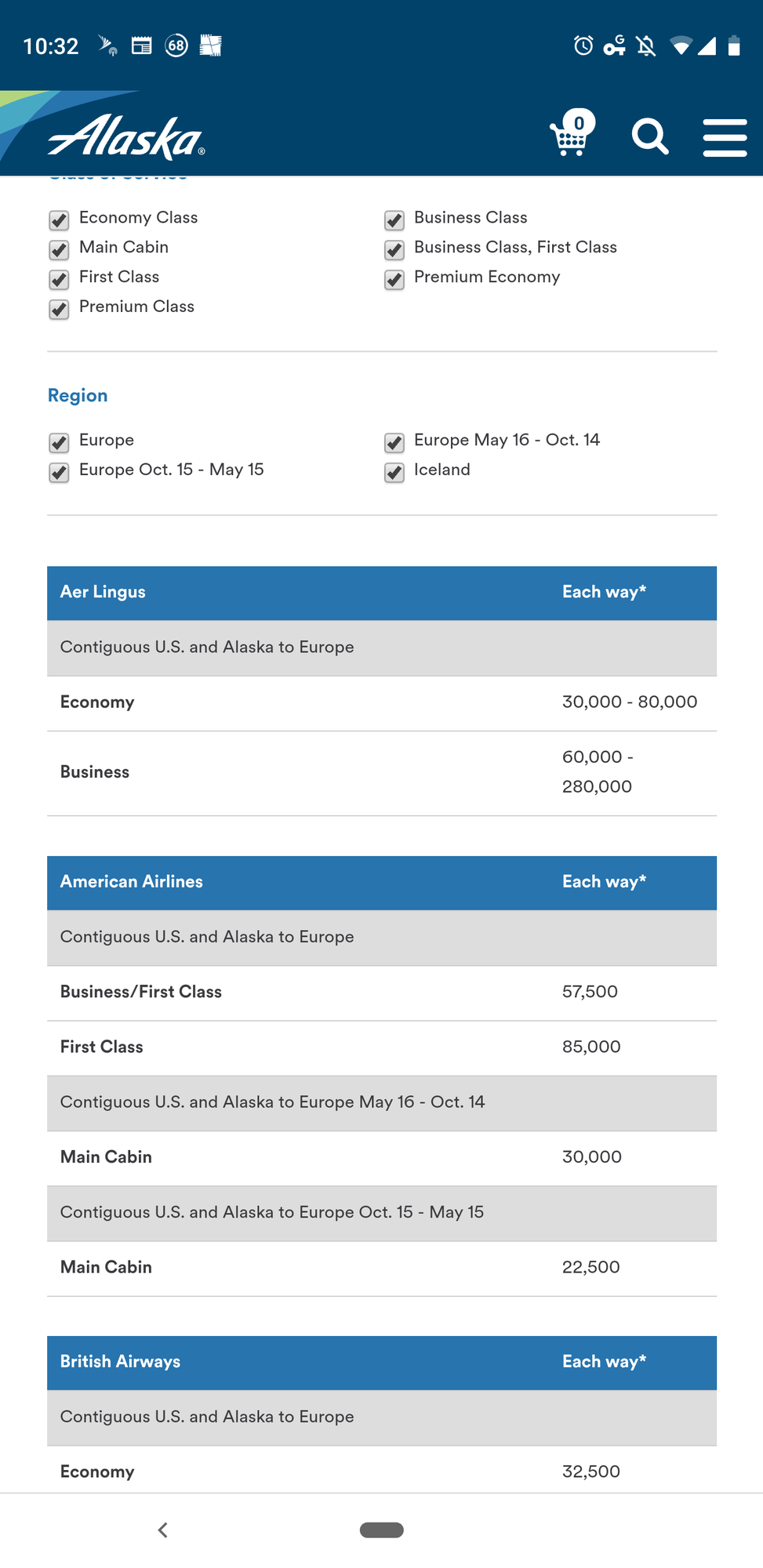Uncheck the Economy Class checkbox

[59, 220]
